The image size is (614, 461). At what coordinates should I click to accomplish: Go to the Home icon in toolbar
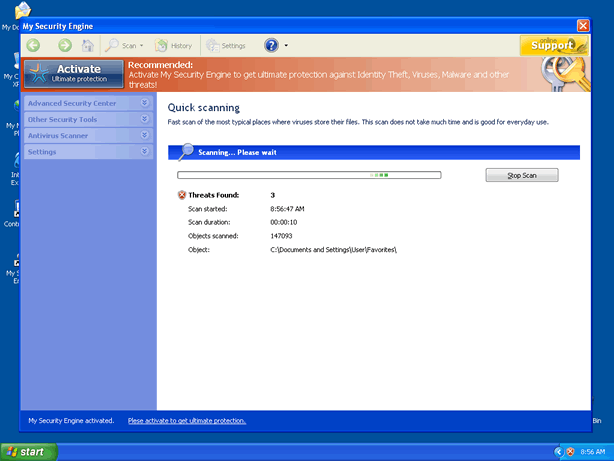pos(88,45)
